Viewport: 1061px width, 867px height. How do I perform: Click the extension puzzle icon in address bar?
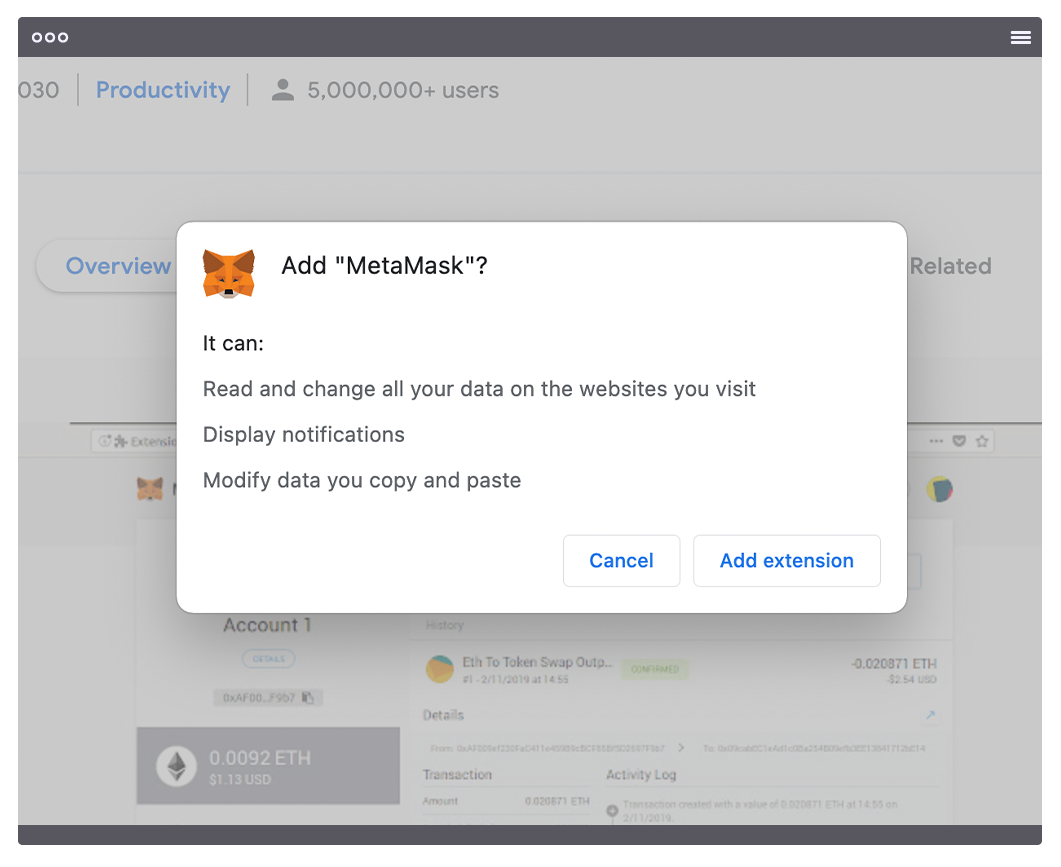point(120,442)
